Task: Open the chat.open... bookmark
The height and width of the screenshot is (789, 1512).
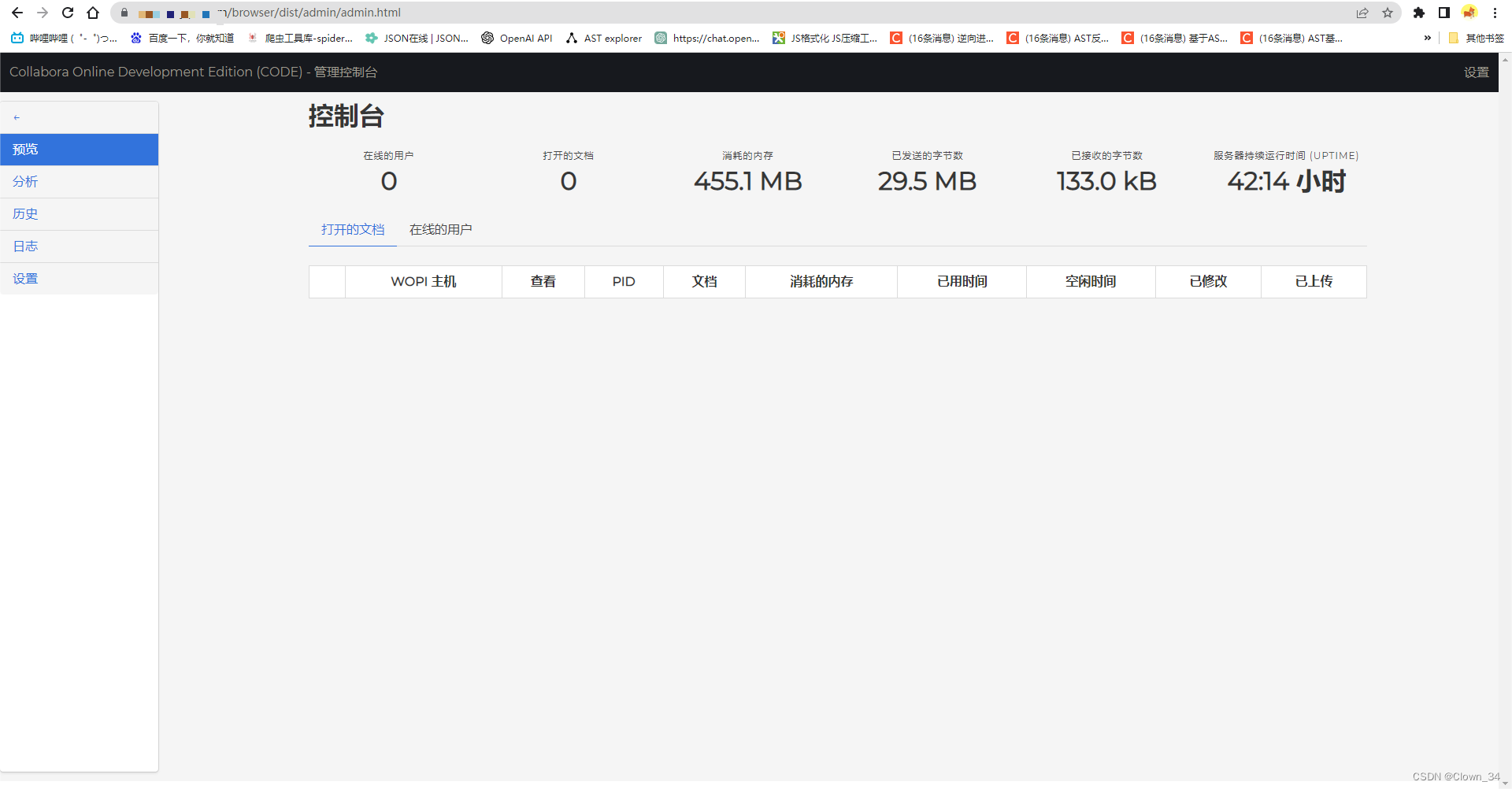Action: 707,38
